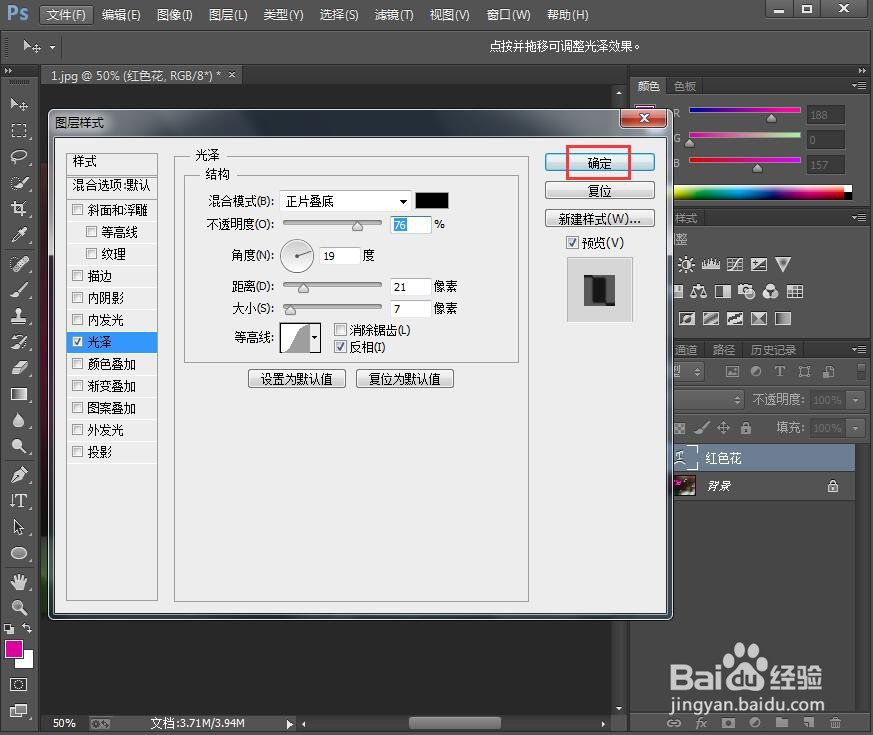Image resolution: width=873 pixels, height=735 pixels.
Task: Select the Zoom tool
Action: [19, 607]
